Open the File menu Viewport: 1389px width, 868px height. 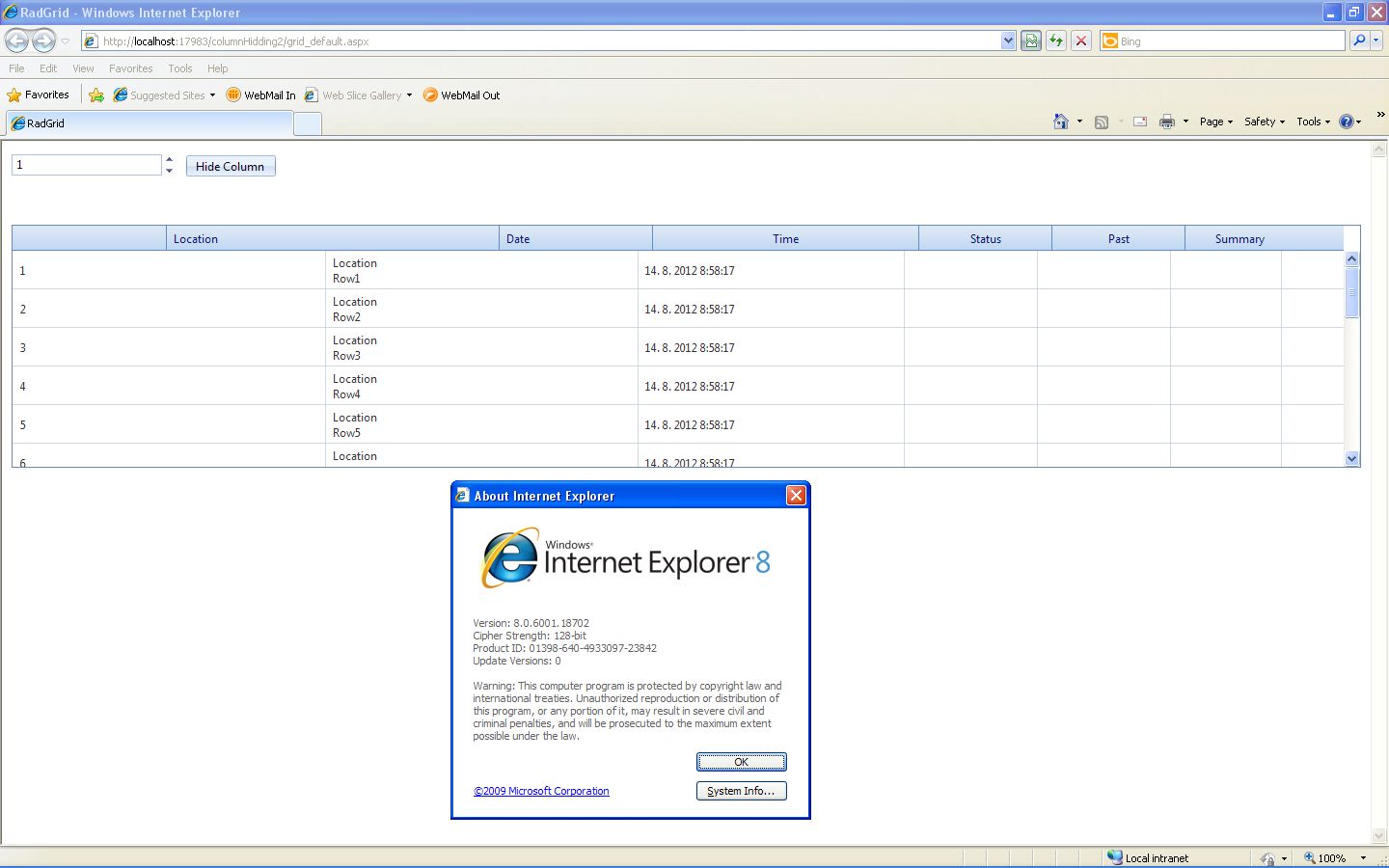pyautogui.click(x=16, y=68)
